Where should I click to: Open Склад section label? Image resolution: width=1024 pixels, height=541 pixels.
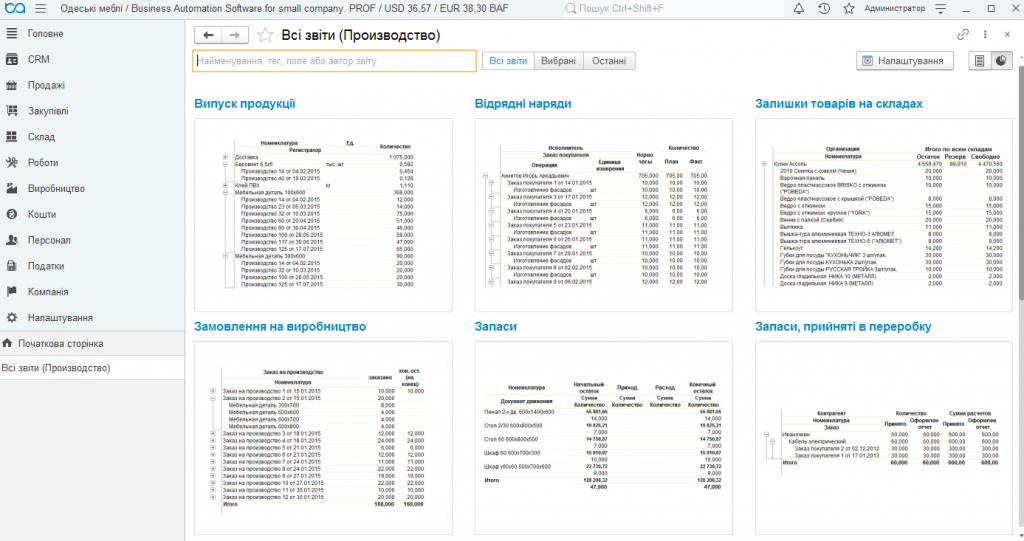41,137
